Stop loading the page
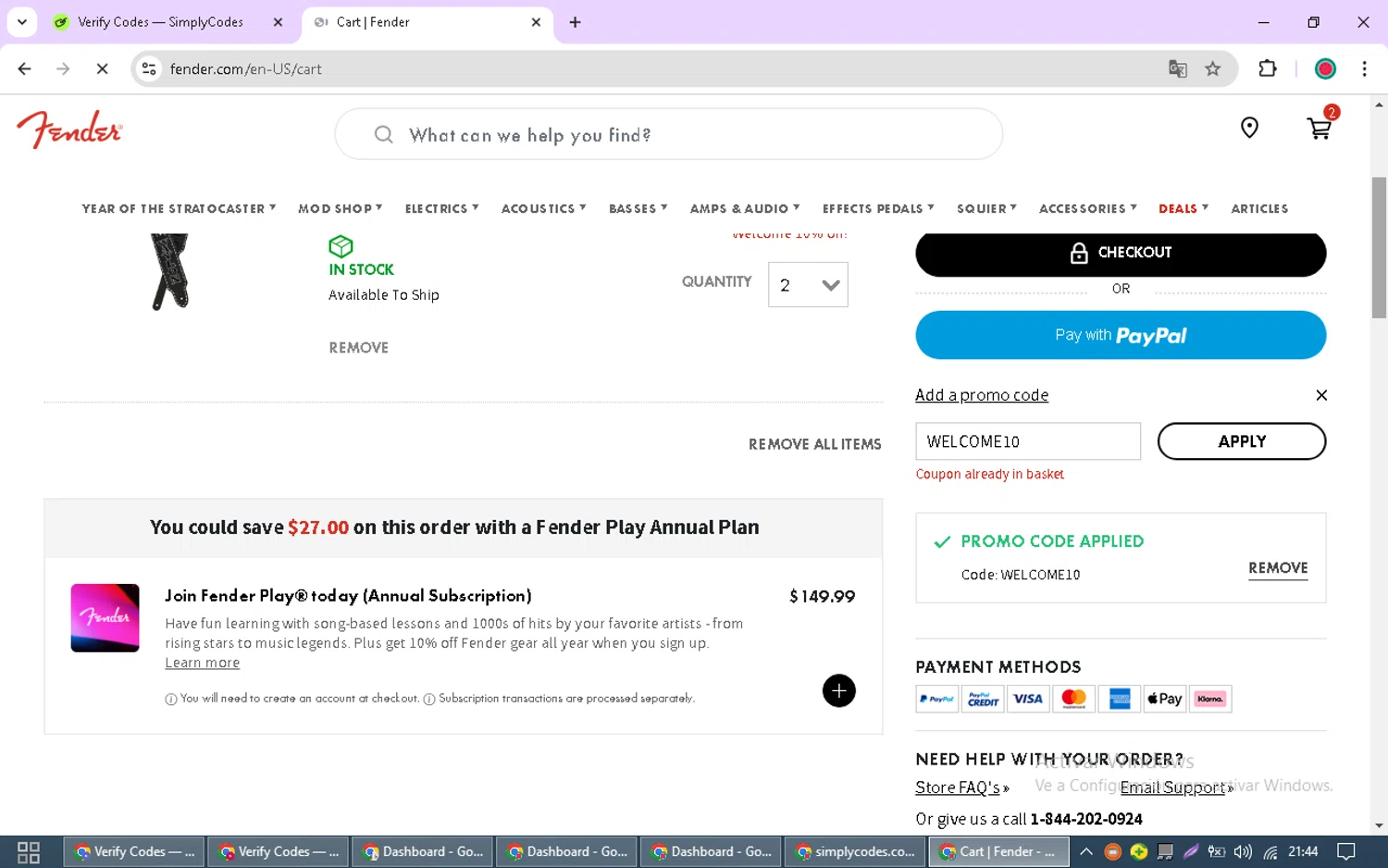Screen dimensions: 1388x868 point(102,68)
